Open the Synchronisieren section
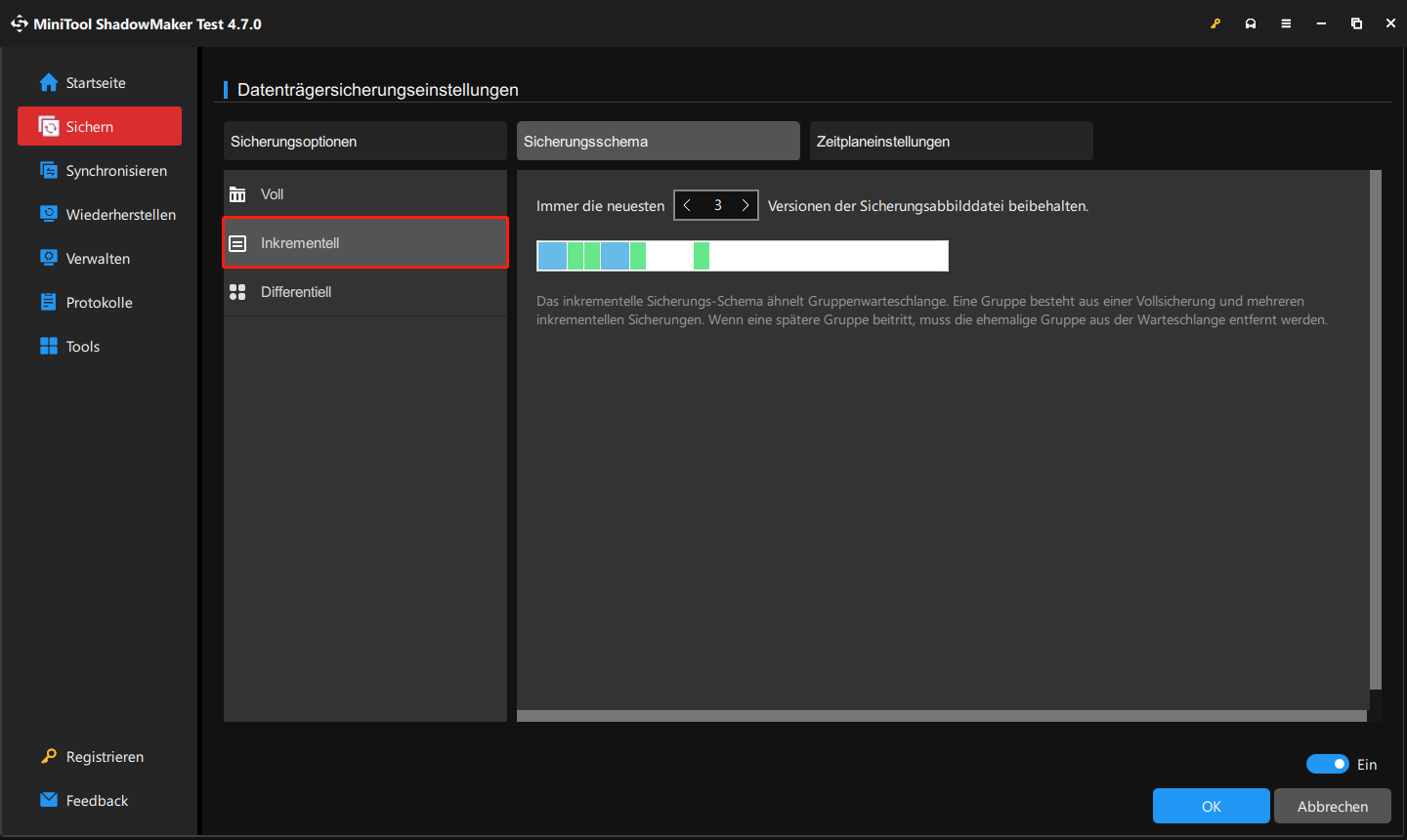 pyautogui.click(x=100, y=171)
